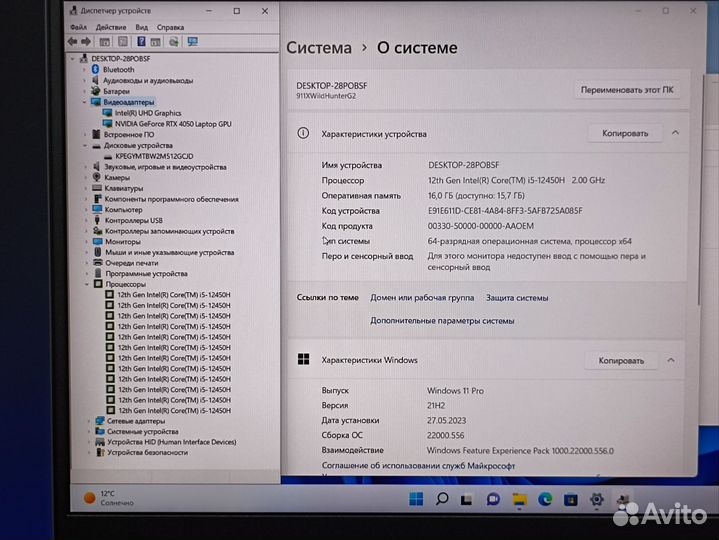This screenshot has width=719, height=540.
Task: Click the Контроллеры USB category icon
Action: tap(97, 220)
